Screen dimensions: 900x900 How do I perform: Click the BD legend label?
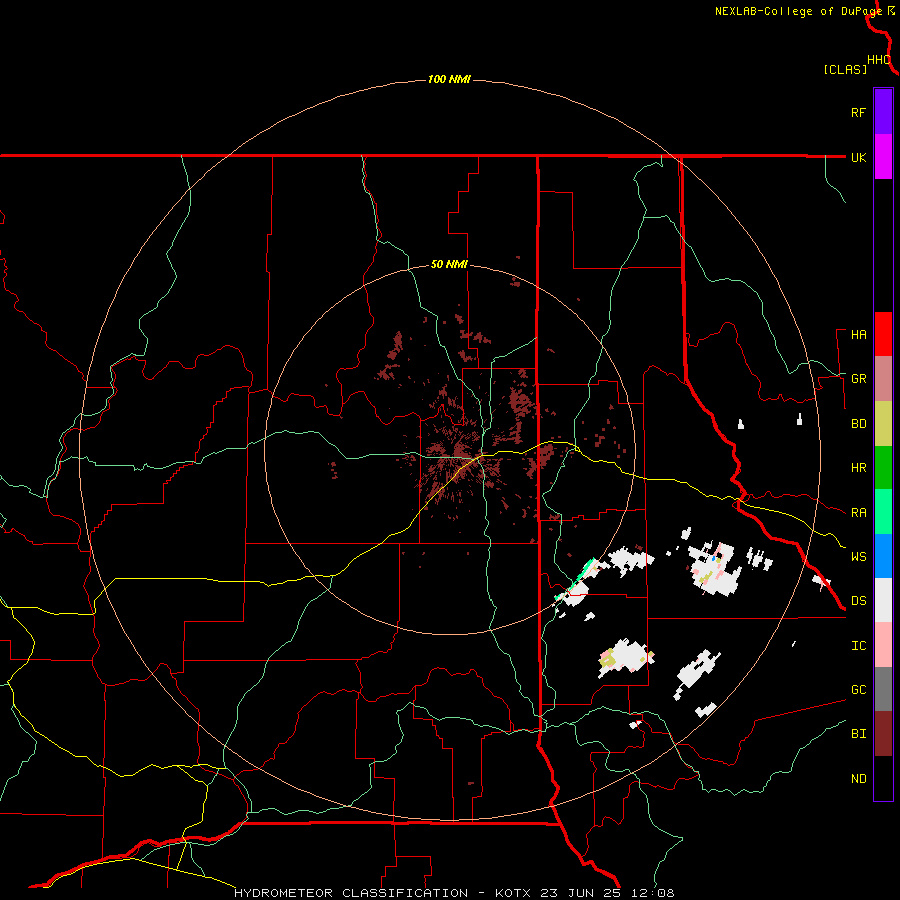click(858, 424)
